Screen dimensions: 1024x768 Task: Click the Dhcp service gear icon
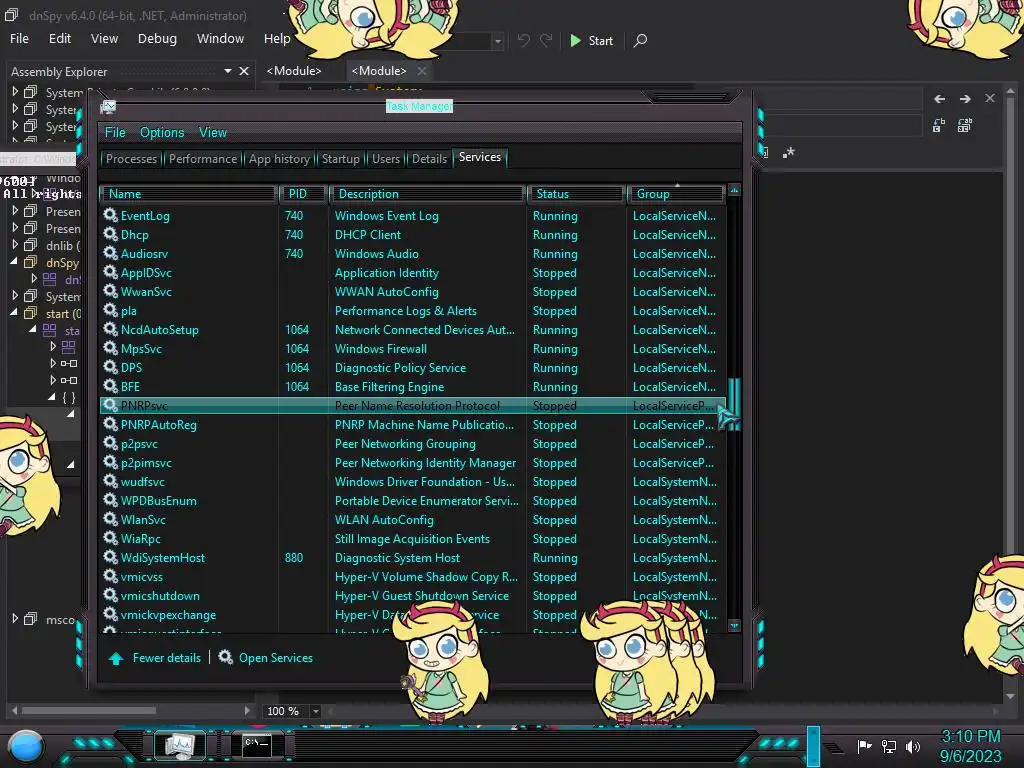[110, 234]
